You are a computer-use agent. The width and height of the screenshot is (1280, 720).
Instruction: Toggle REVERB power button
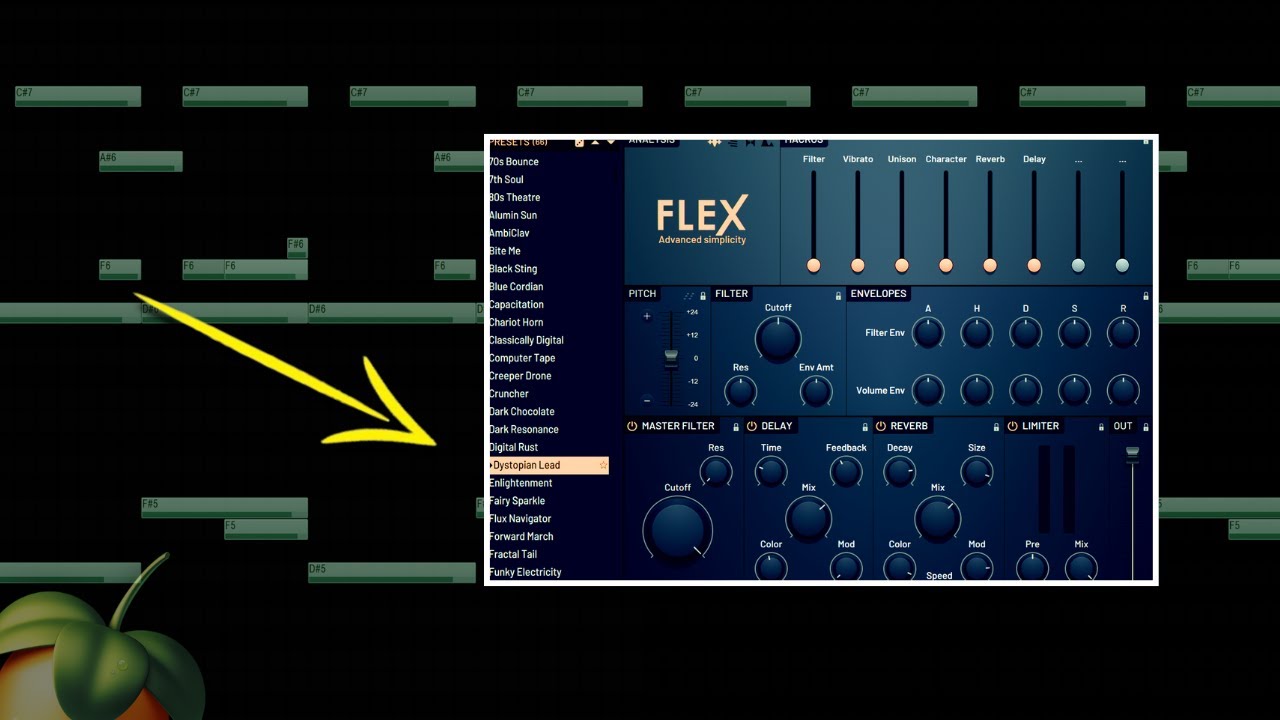(x=881, y=426)
